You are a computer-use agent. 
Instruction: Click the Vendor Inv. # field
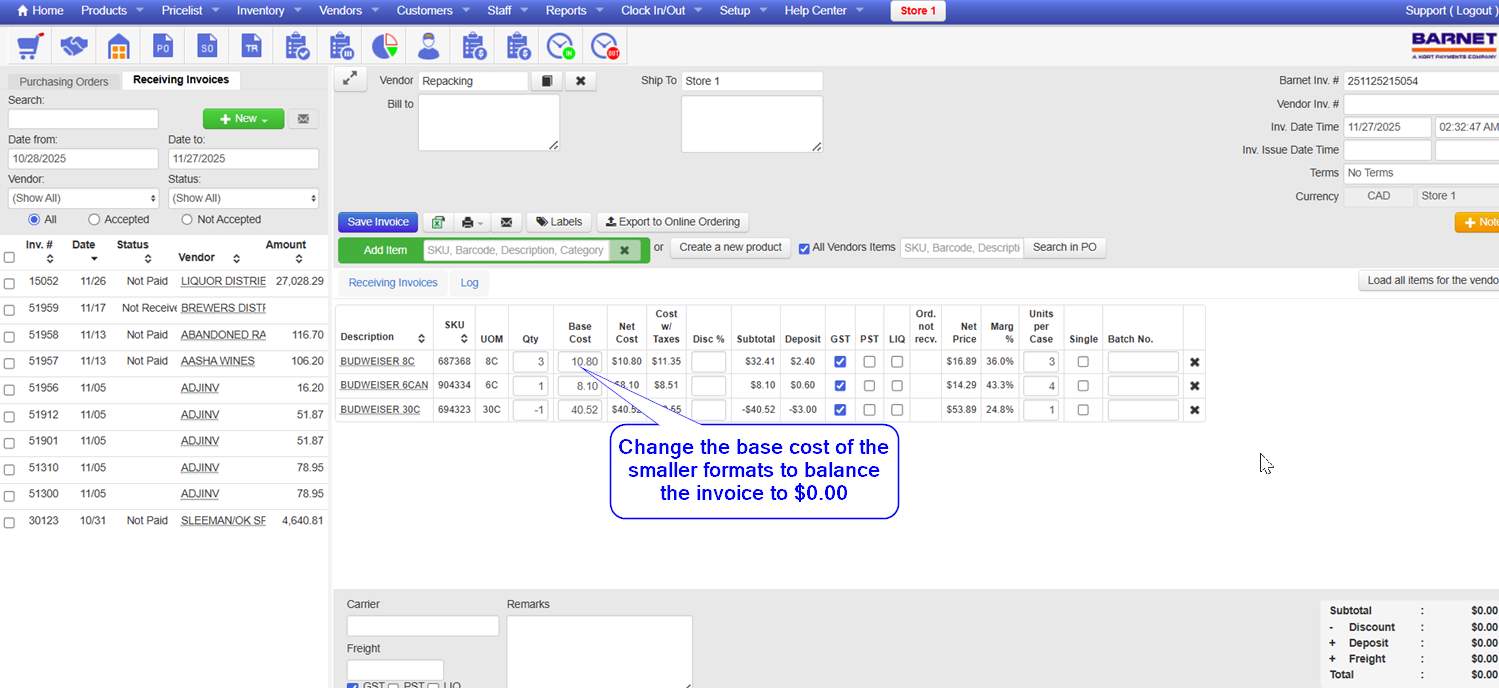[1421, 104]
